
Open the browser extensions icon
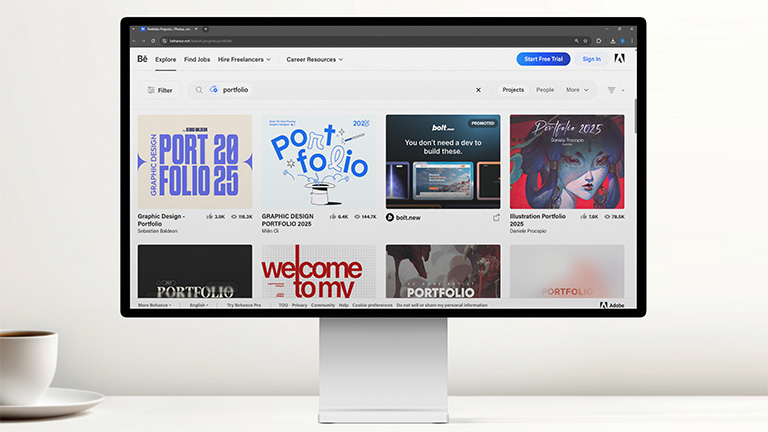coord(599,41)
